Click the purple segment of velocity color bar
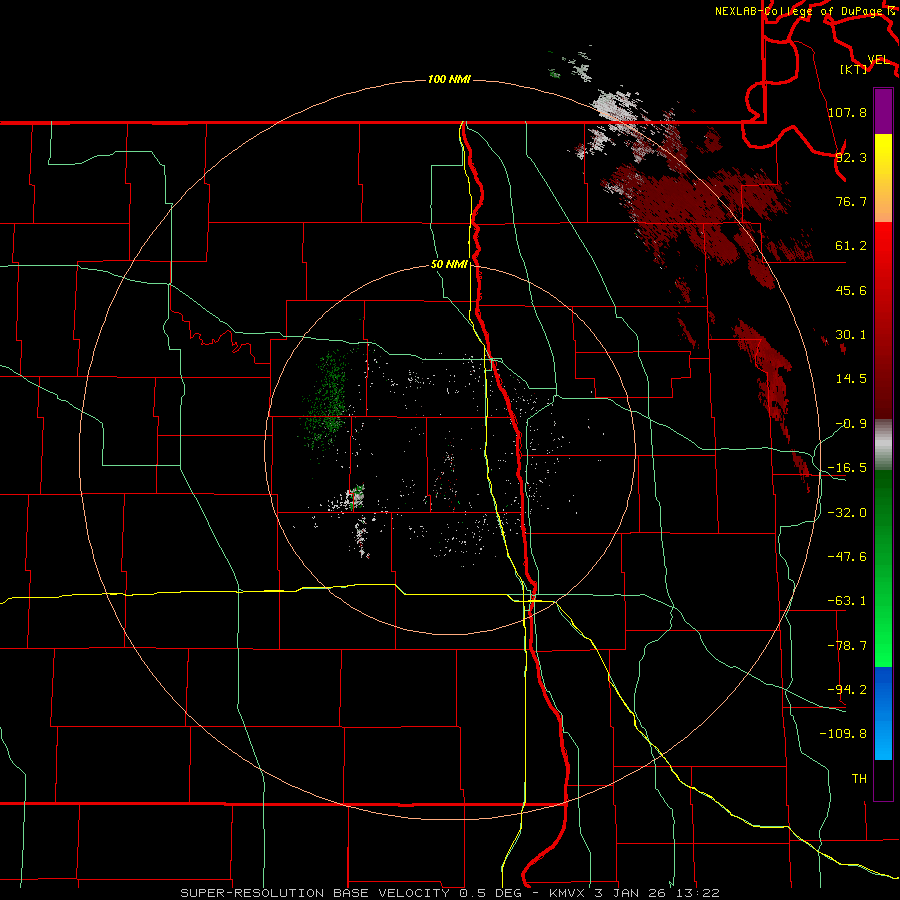The width and height of the screenshot is (900, 900). pyautogui.click(x=883, y=111)
